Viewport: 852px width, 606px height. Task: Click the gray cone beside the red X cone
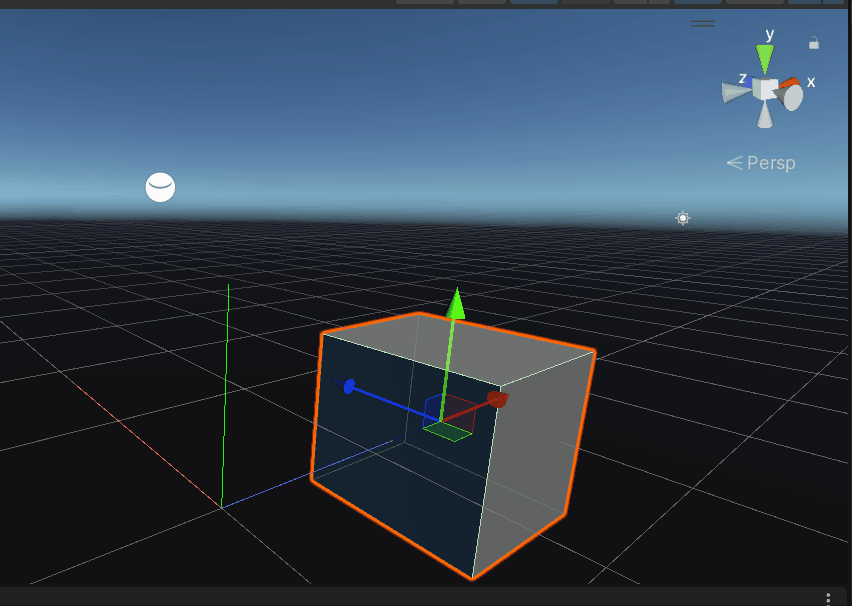pyautogui.click(x=793, y=95)
